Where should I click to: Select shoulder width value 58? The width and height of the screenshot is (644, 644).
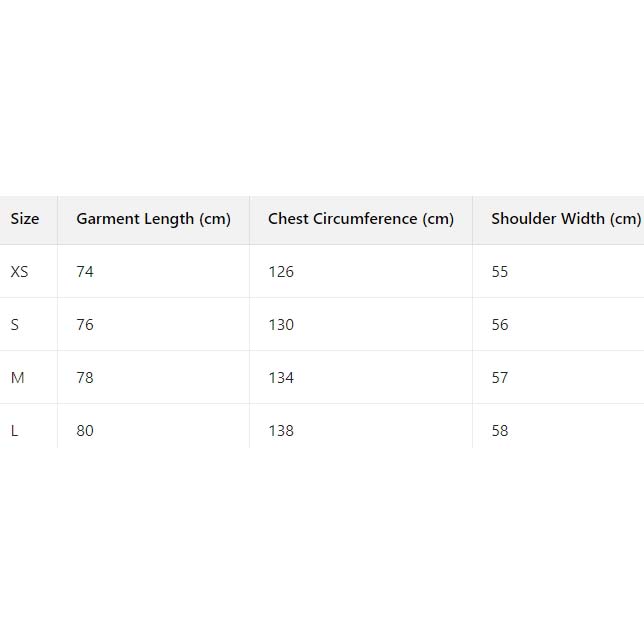pyautogui.click(x=500, y=431)
